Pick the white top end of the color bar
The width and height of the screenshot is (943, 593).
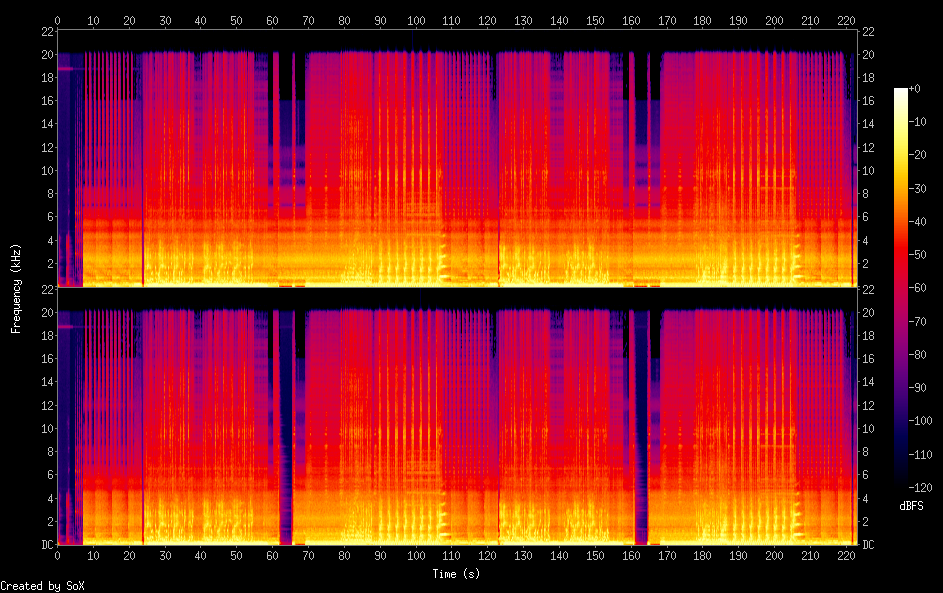coord(901,91)
